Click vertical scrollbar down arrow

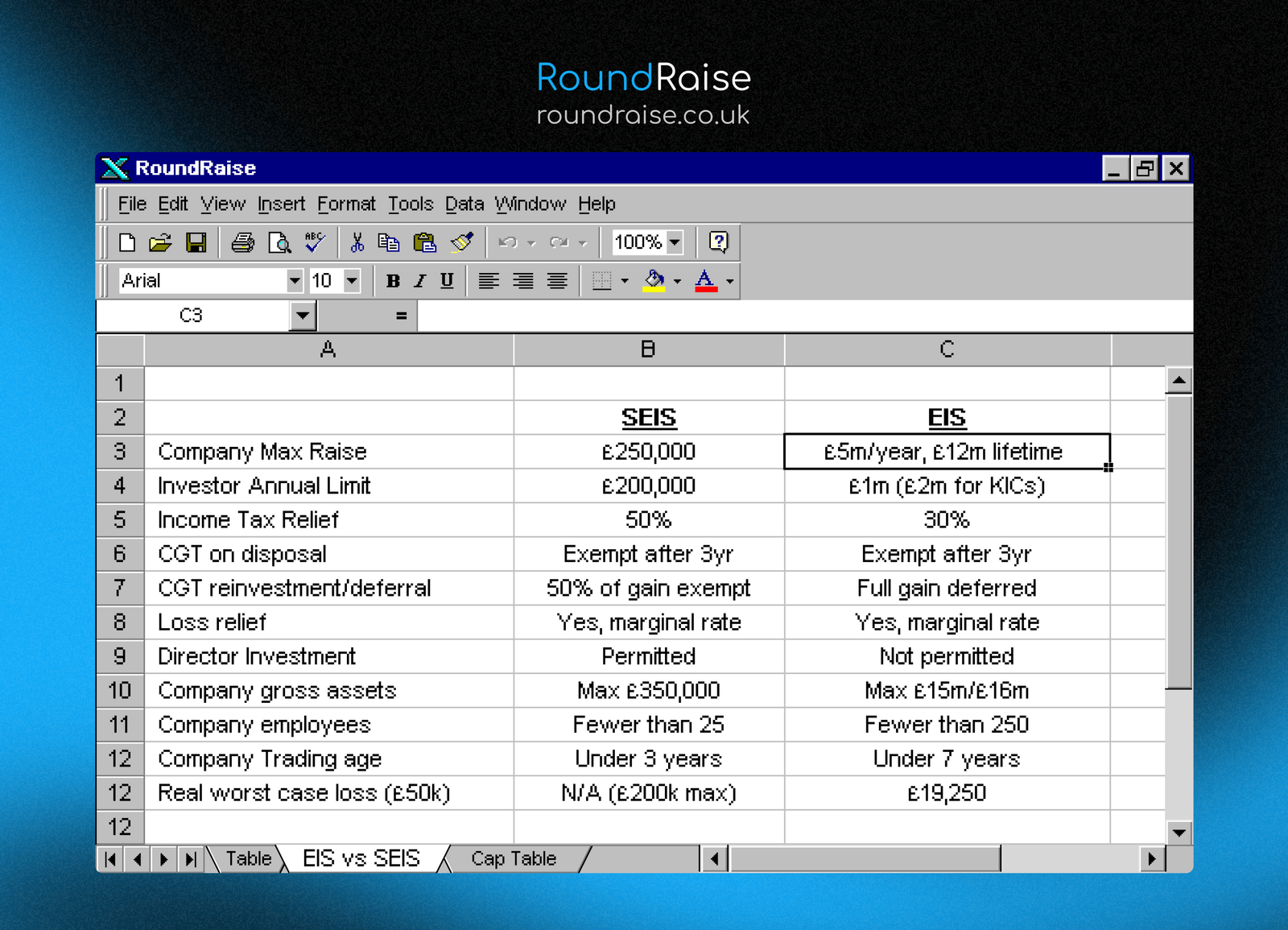pos(1179,833)
